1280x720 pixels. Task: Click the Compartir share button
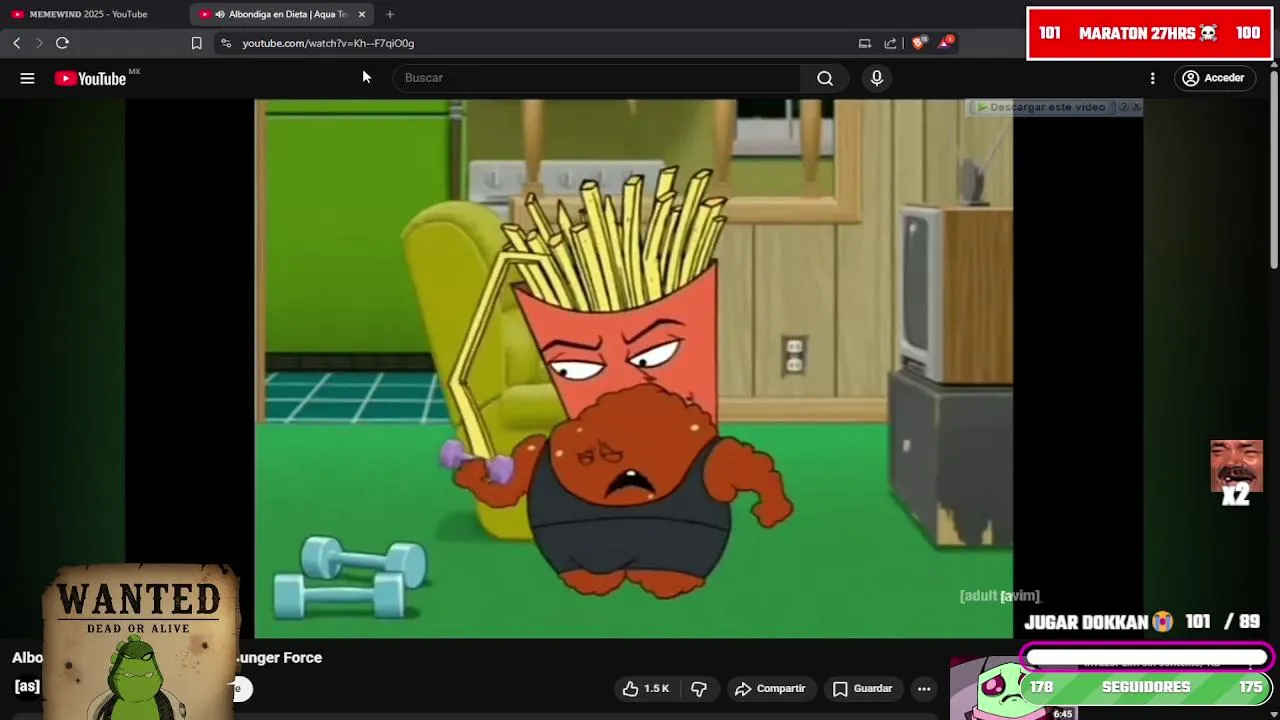(x=770, y=688)
